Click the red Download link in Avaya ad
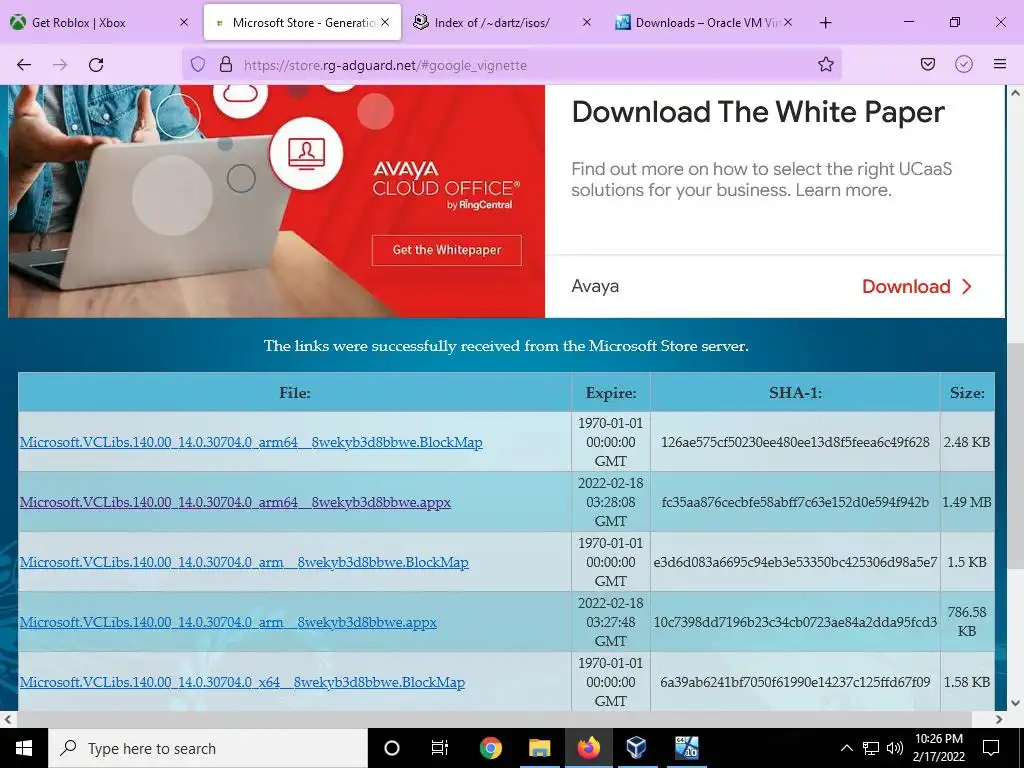 [x=917, y=286]
